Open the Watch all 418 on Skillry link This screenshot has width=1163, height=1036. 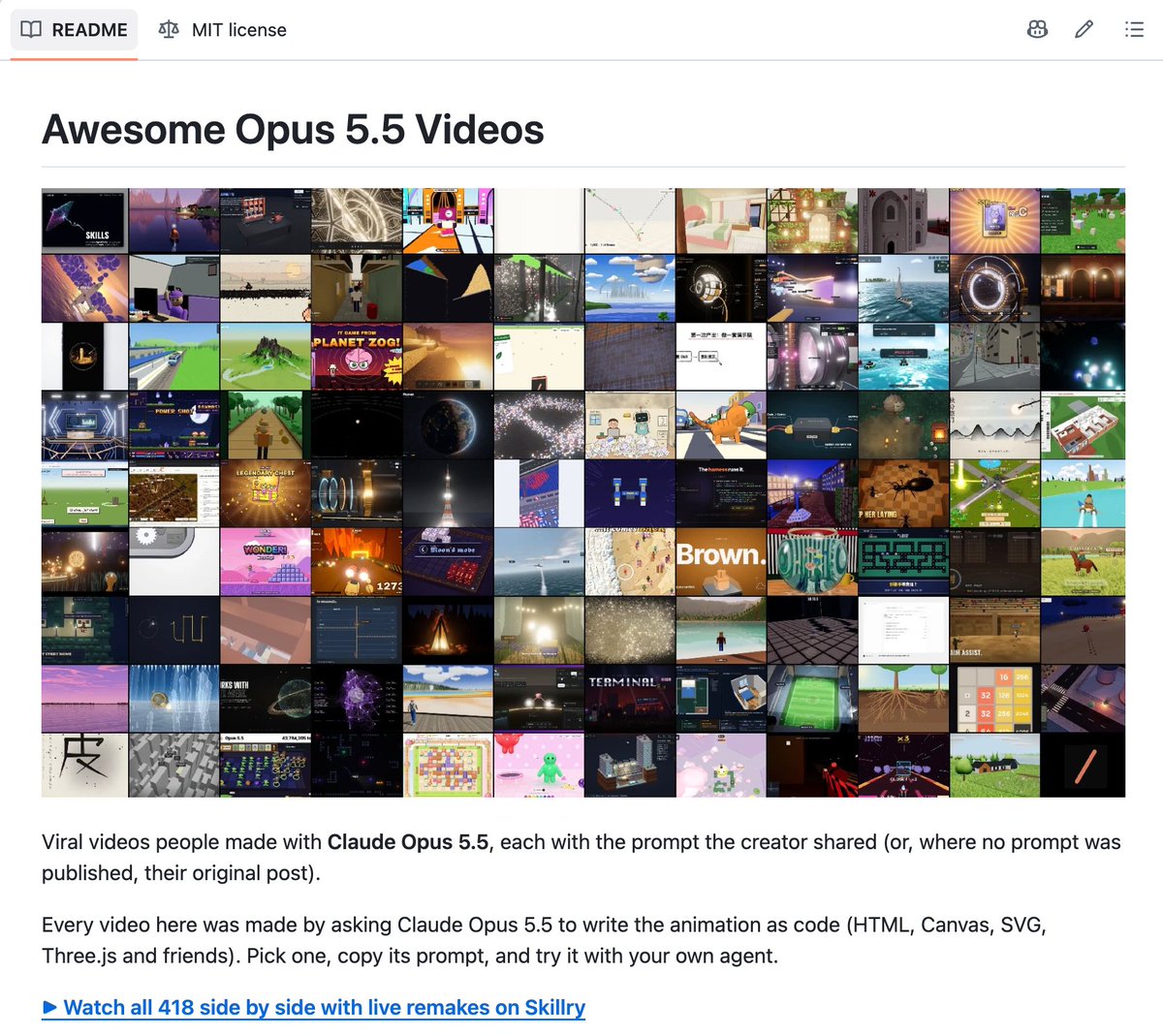point(313,1007)
